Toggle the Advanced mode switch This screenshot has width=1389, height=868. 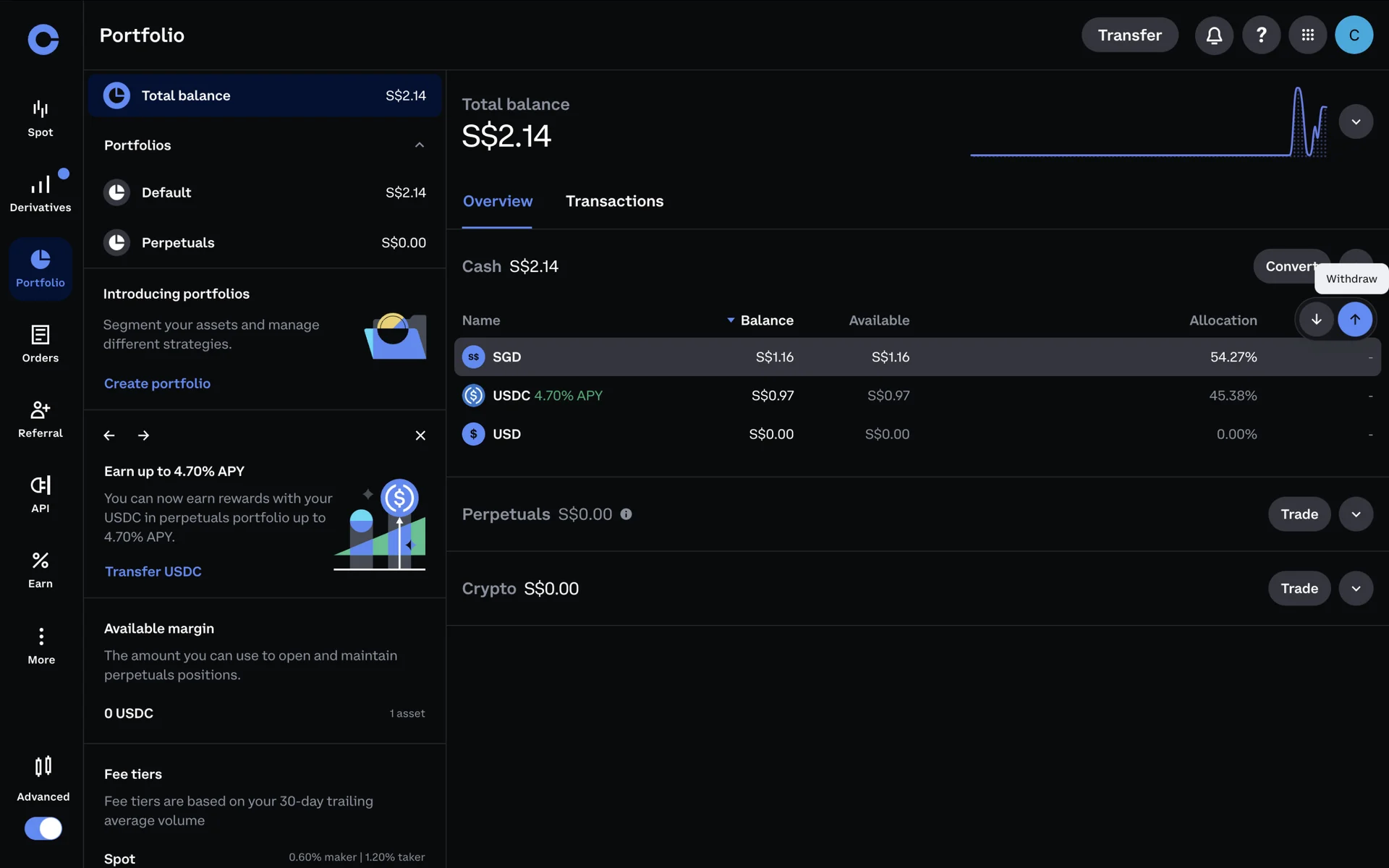[43, 828]
